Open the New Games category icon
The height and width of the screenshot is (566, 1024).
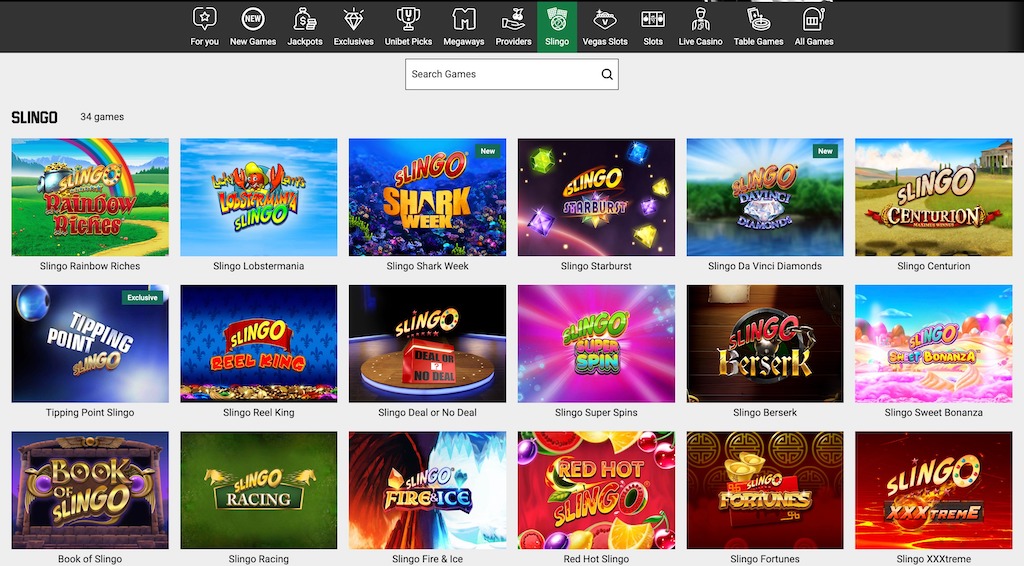(x=253, y=19)
